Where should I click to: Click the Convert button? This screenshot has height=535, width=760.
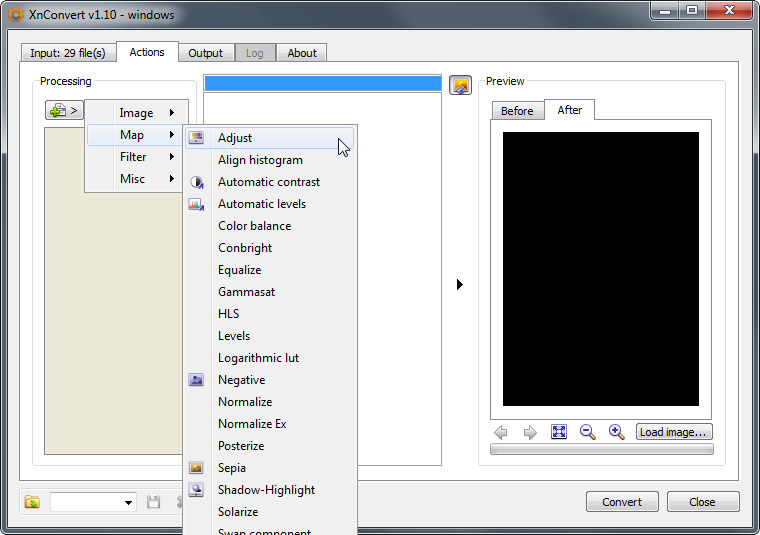[x=622, y=502]
